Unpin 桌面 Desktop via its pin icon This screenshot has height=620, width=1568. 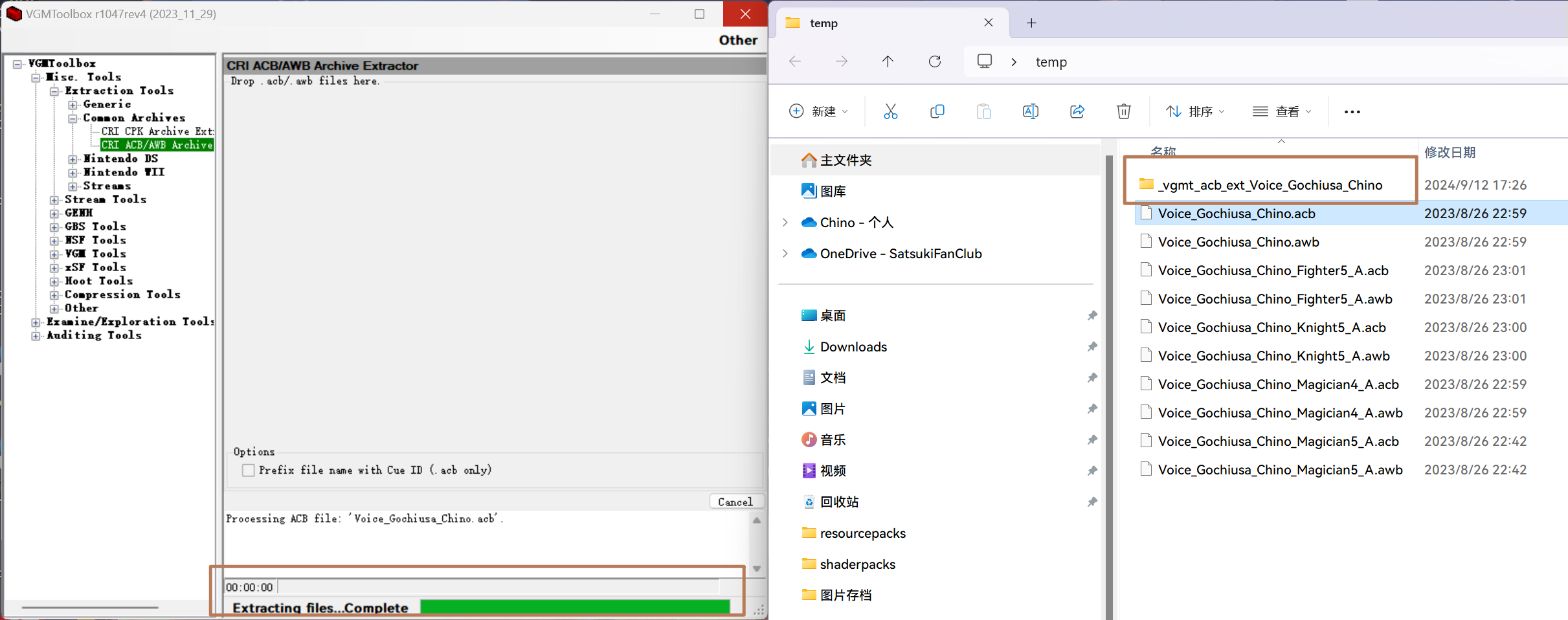tap(1092, 315)
